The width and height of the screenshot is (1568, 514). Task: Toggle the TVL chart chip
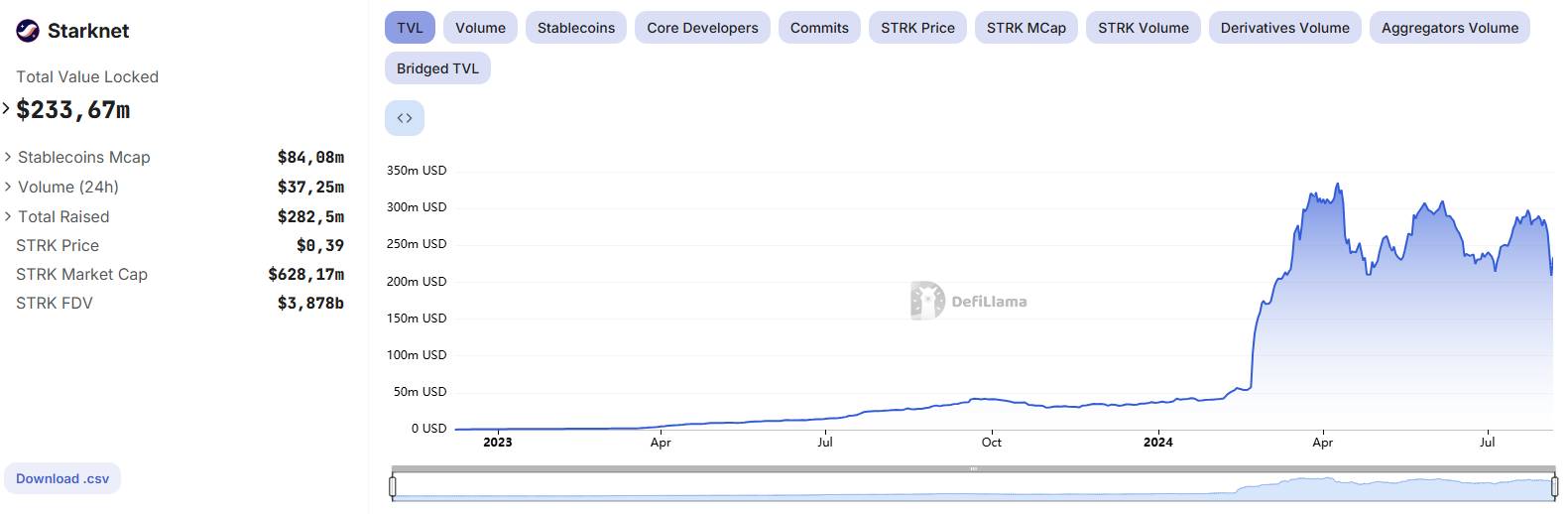pos(410,28)
